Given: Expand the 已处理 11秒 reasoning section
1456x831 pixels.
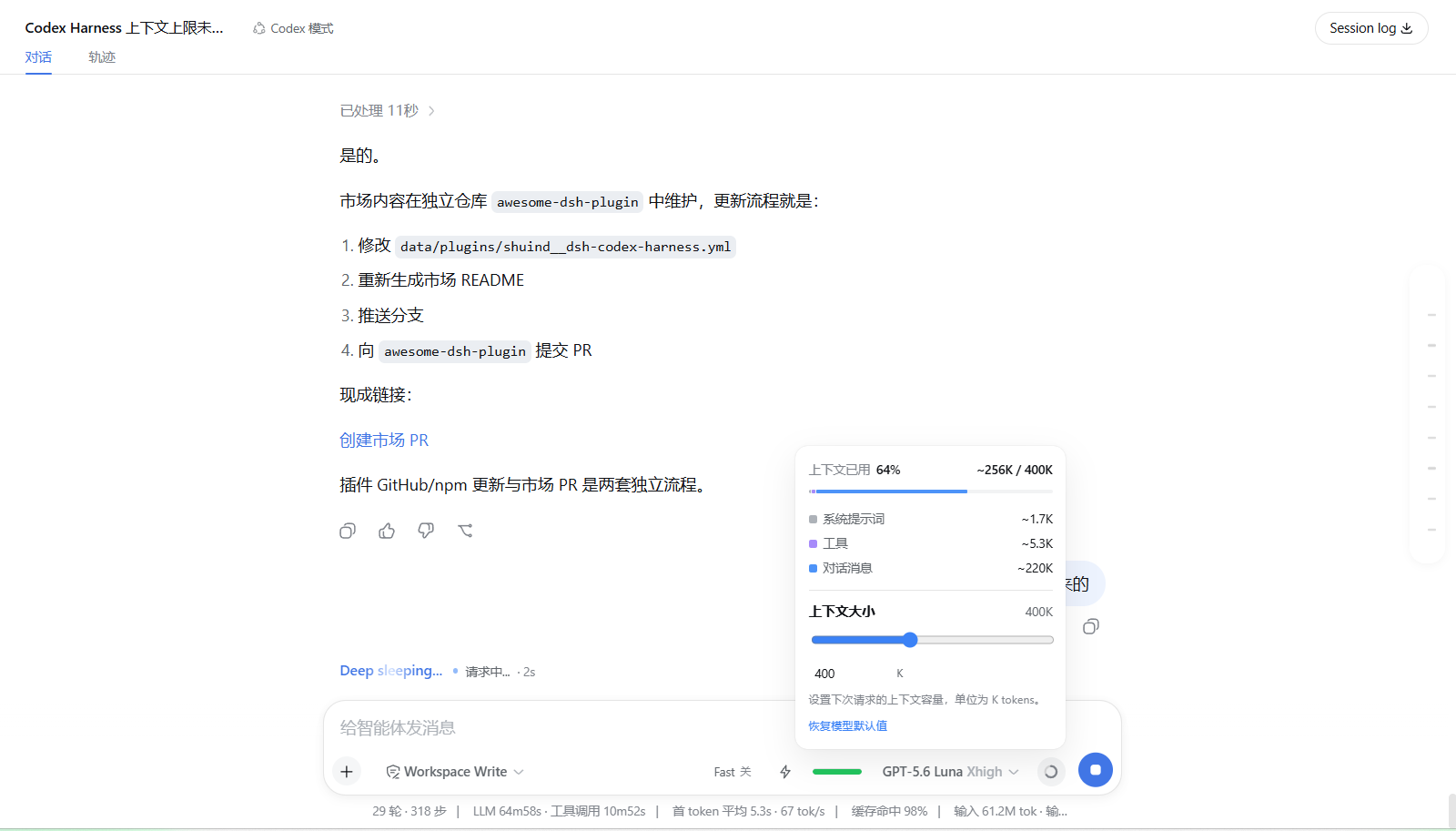Looking at the screenshot, I should (x=388, y=111).
